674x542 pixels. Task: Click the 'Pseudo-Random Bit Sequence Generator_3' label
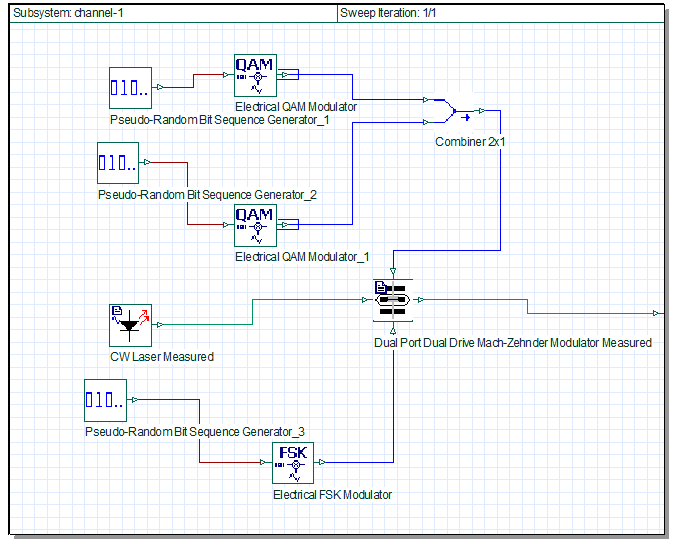(195, 432)
